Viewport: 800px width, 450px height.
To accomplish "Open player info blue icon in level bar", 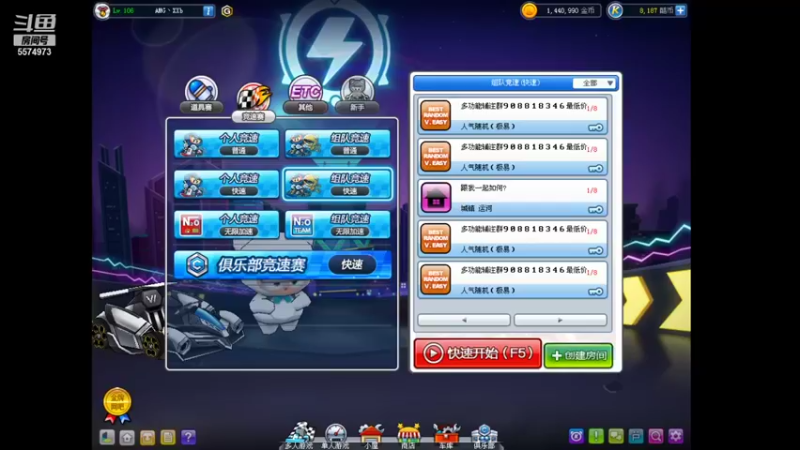I will point(208,11).
